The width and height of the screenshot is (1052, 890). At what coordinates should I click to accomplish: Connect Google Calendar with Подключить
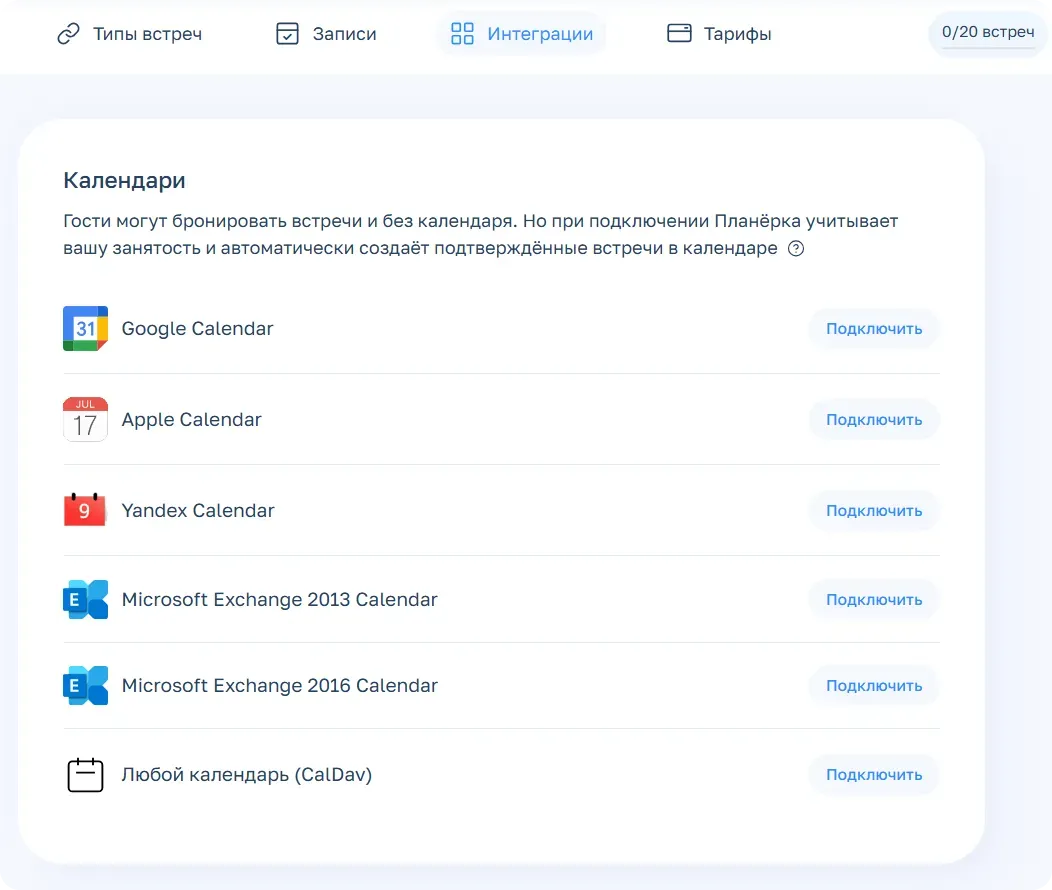click(873, 329)
